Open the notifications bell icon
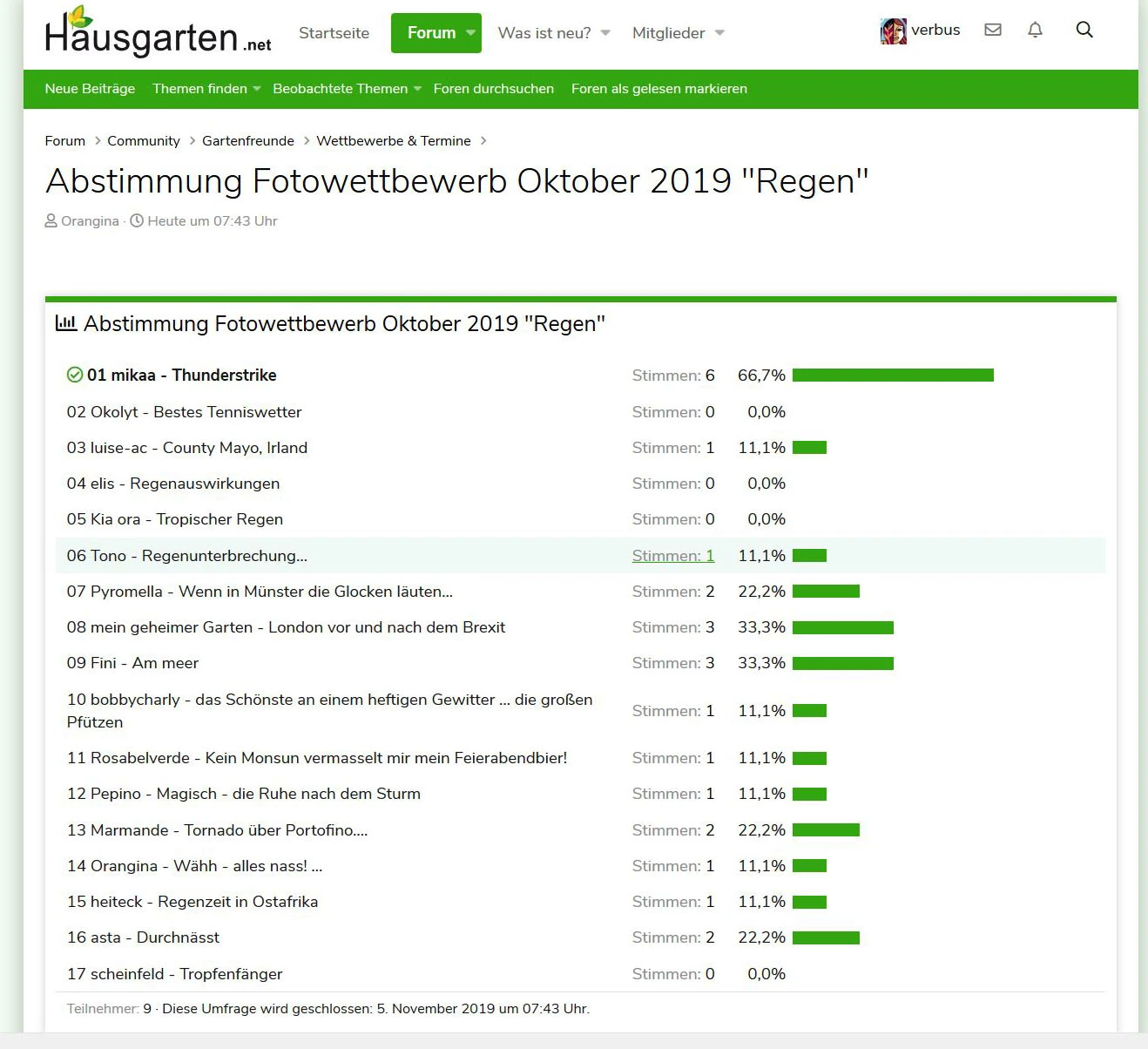1148x1049 pixels. [x=1035, y=30]
